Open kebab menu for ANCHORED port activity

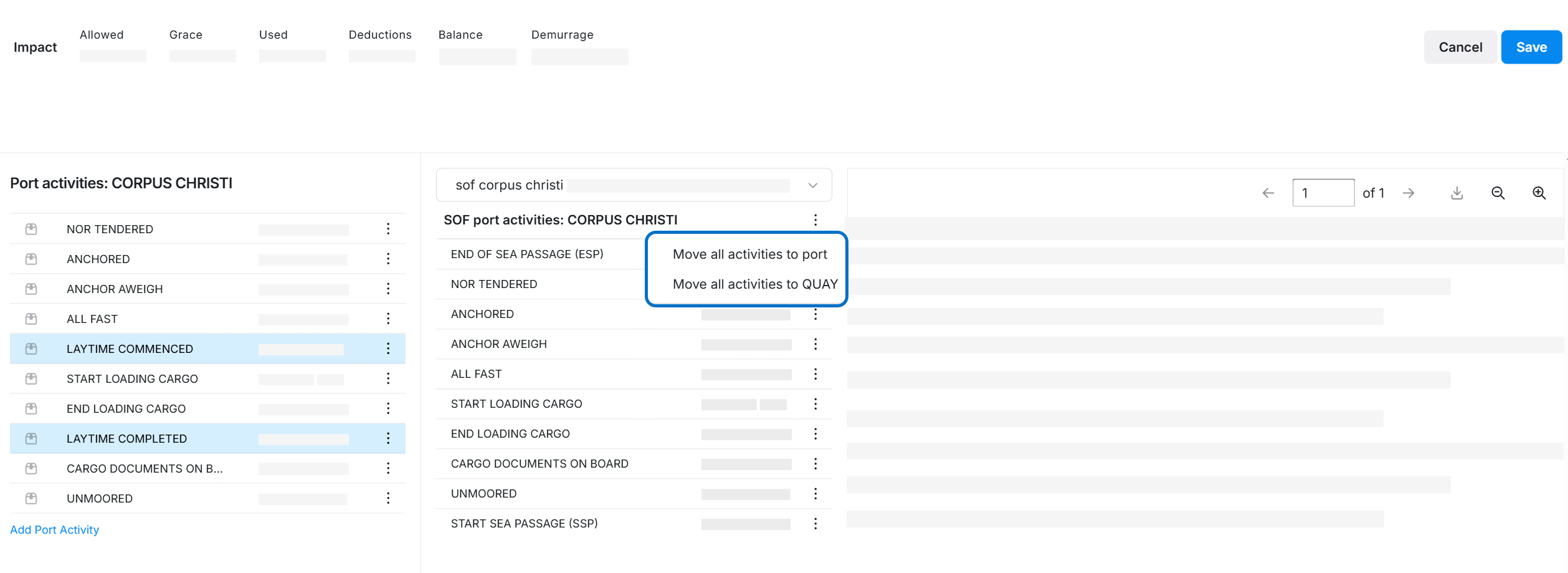388,259
